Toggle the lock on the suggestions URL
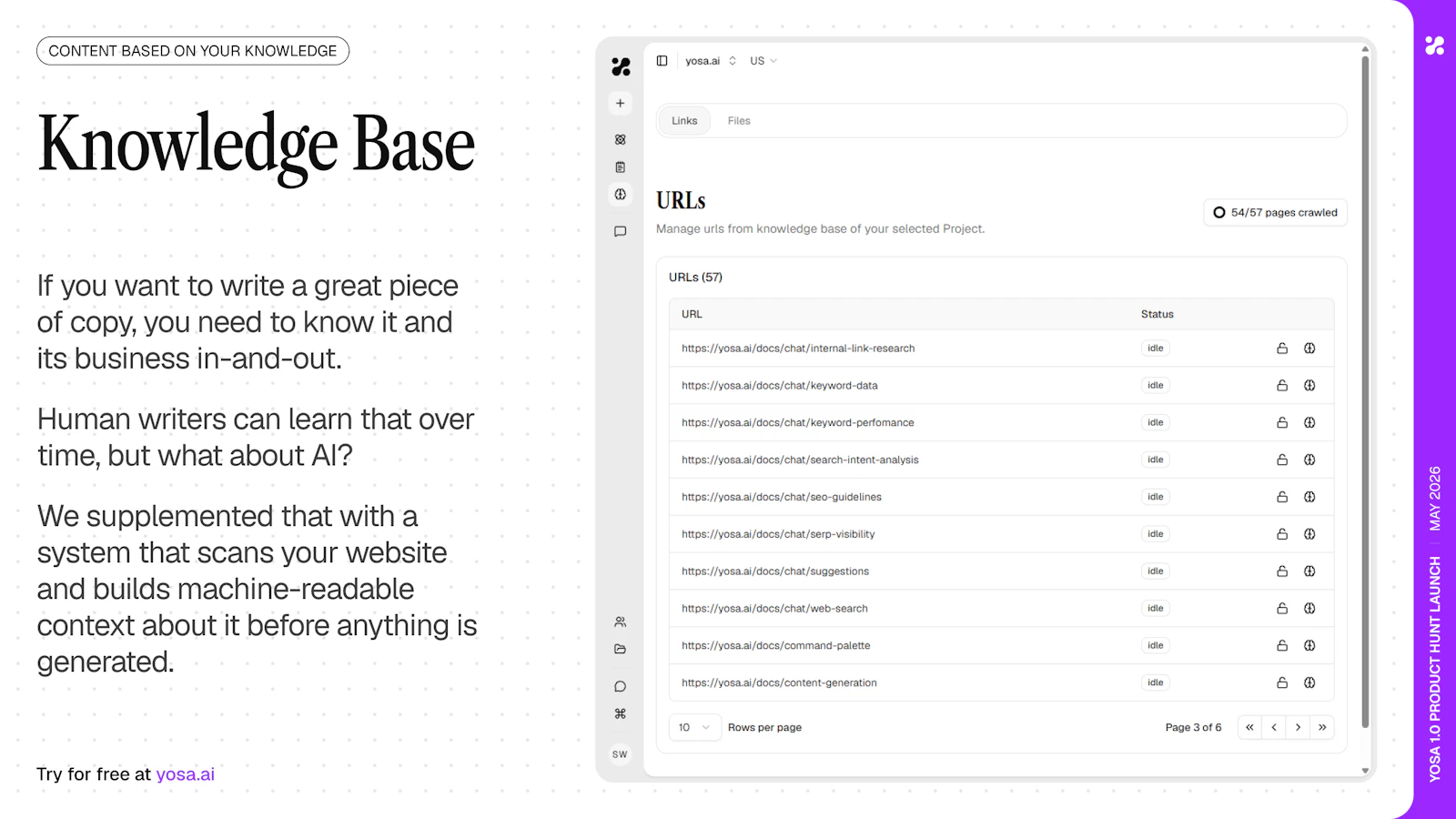This screenshot has height=819, width=1456. point(1282,571)
